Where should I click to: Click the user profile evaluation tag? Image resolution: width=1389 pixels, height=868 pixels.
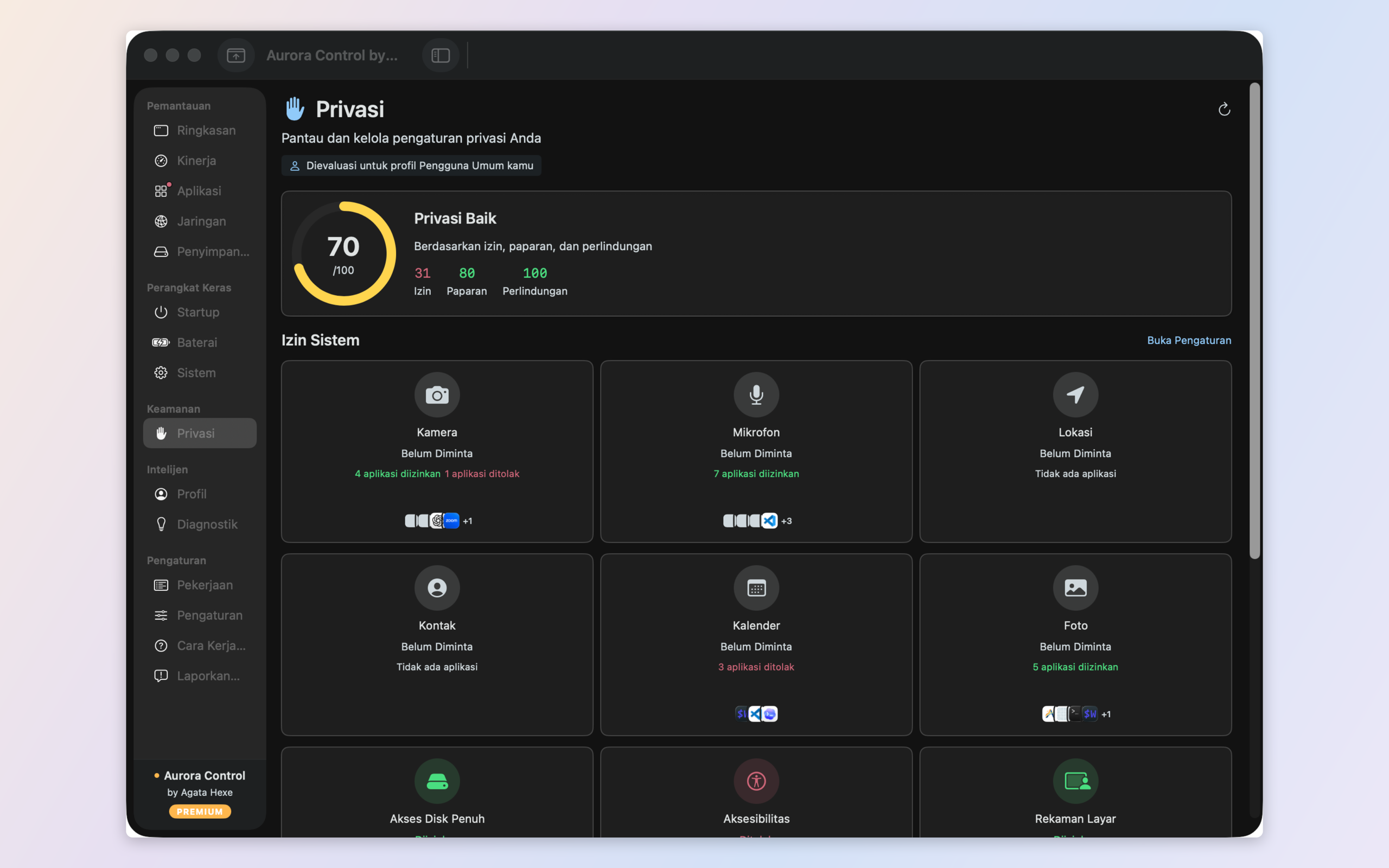pyautogui.click(x=411, y=165)
